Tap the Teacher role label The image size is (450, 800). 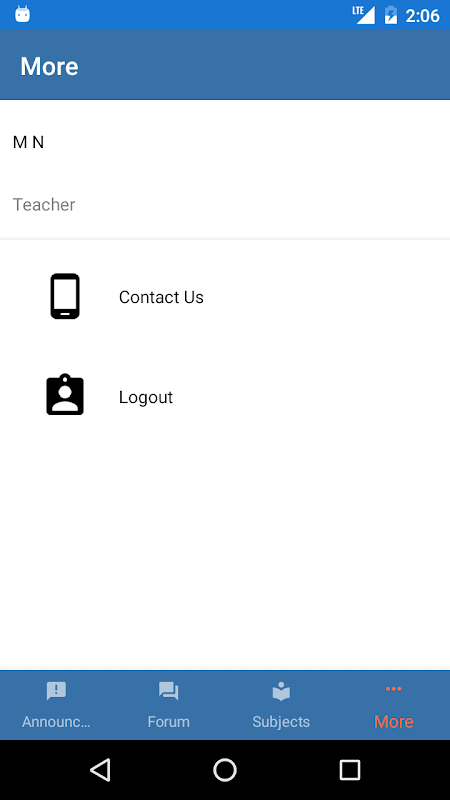coord(44,205)
